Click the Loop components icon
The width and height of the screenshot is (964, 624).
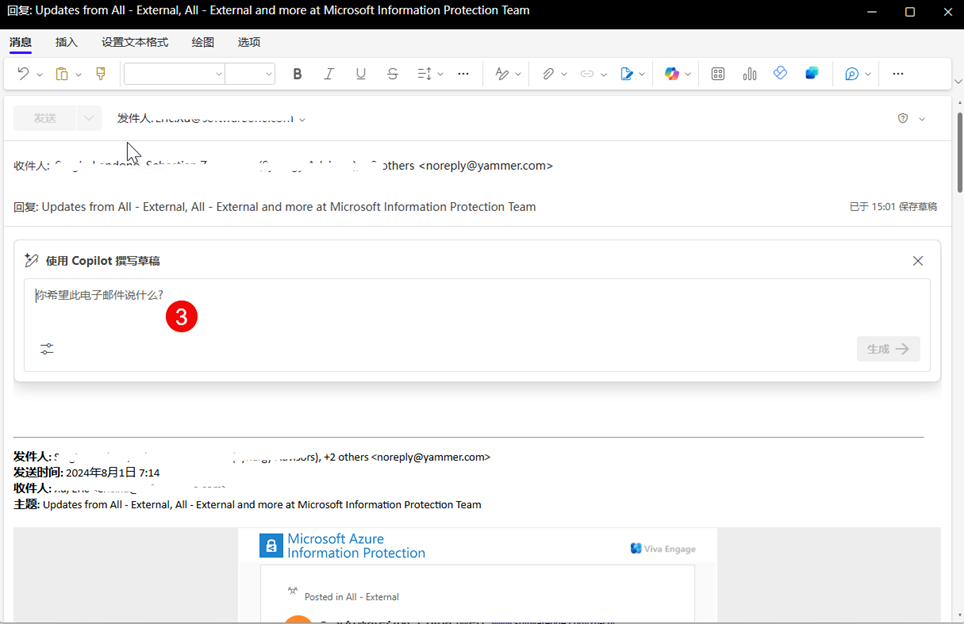[x=780, y=73]
